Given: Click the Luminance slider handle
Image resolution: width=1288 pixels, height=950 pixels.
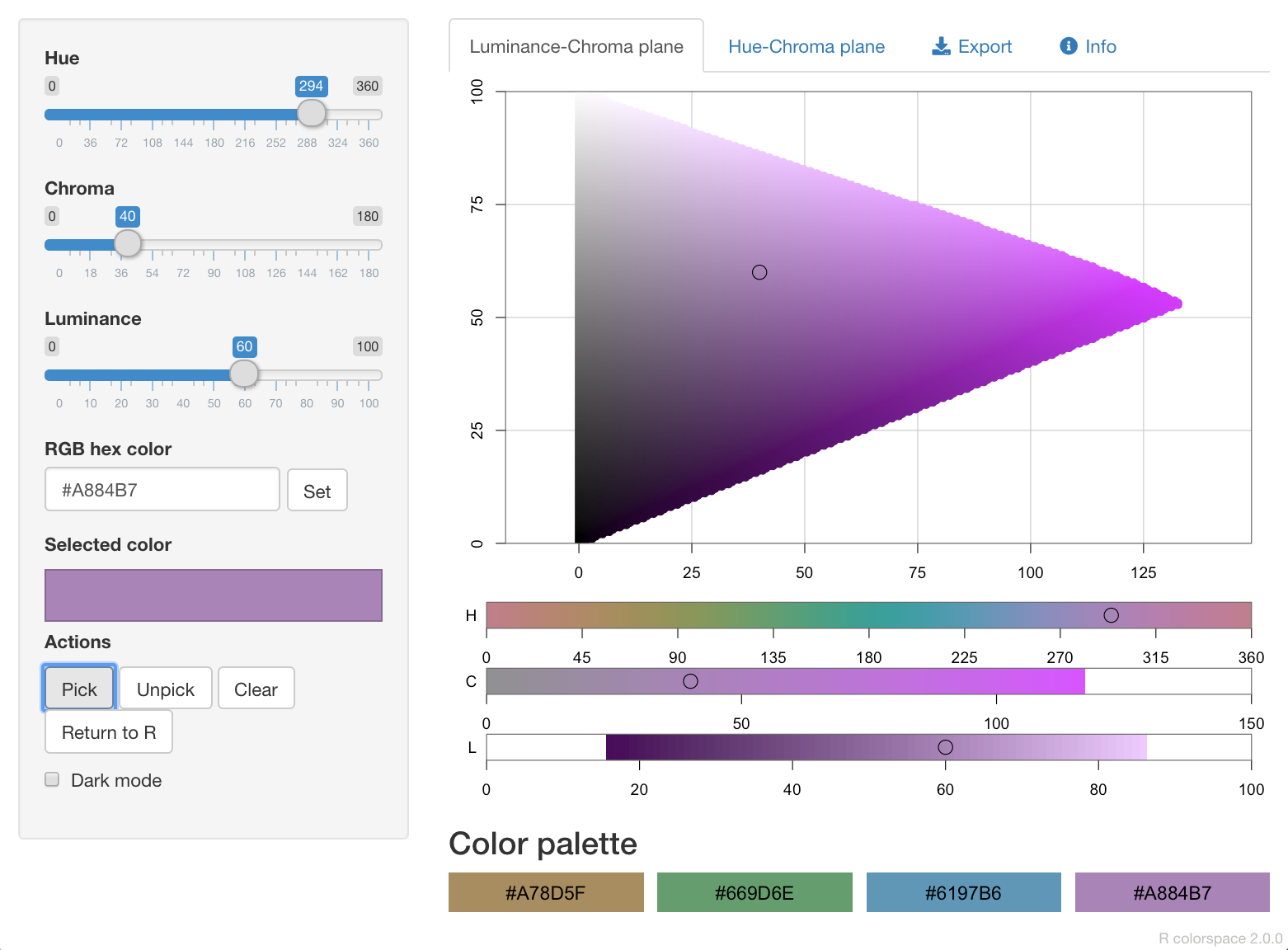Looking at the screenshot, I should point(244,374).
